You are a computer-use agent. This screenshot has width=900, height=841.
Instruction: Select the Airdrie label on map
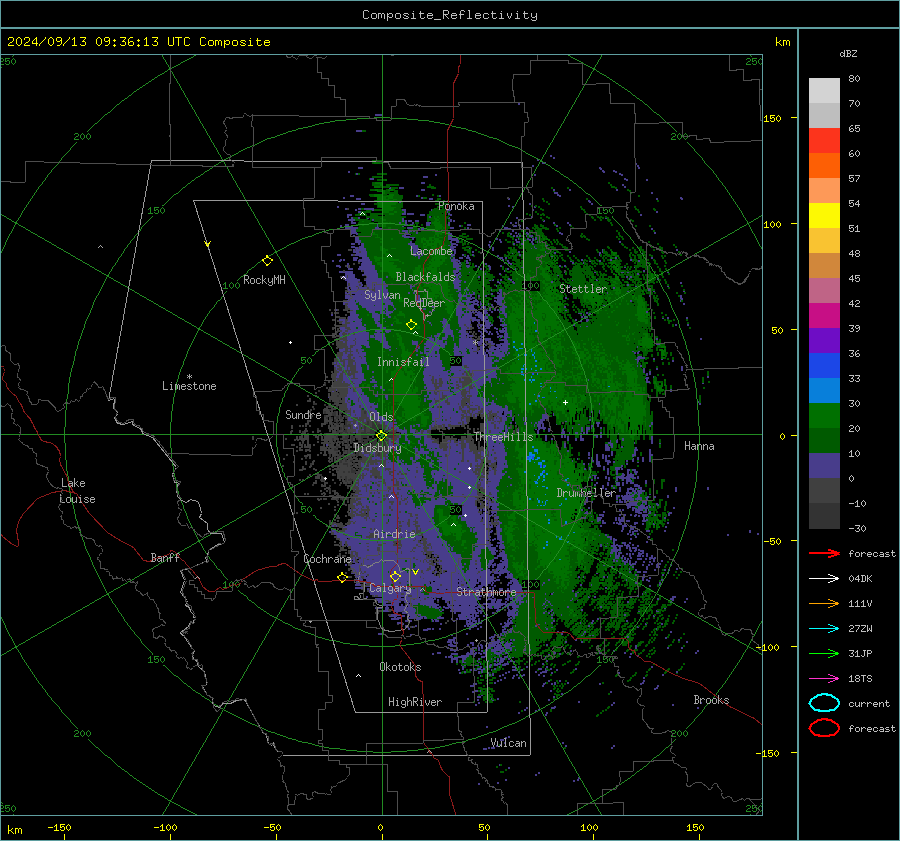[394, 534]
